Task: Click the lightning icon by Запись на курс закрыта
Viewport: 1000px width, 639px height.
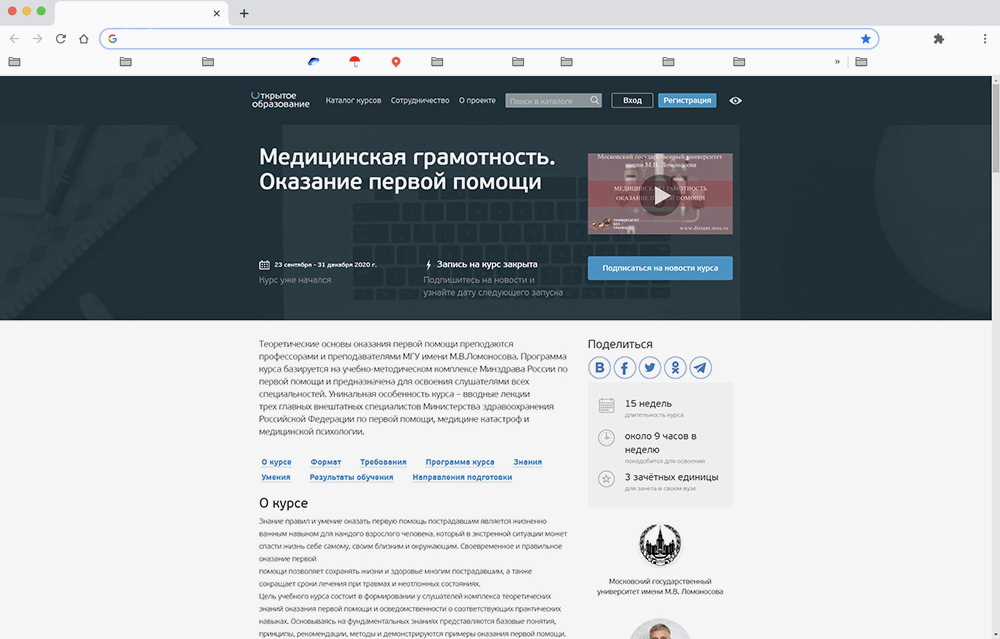Action: (x=429, y=265)
